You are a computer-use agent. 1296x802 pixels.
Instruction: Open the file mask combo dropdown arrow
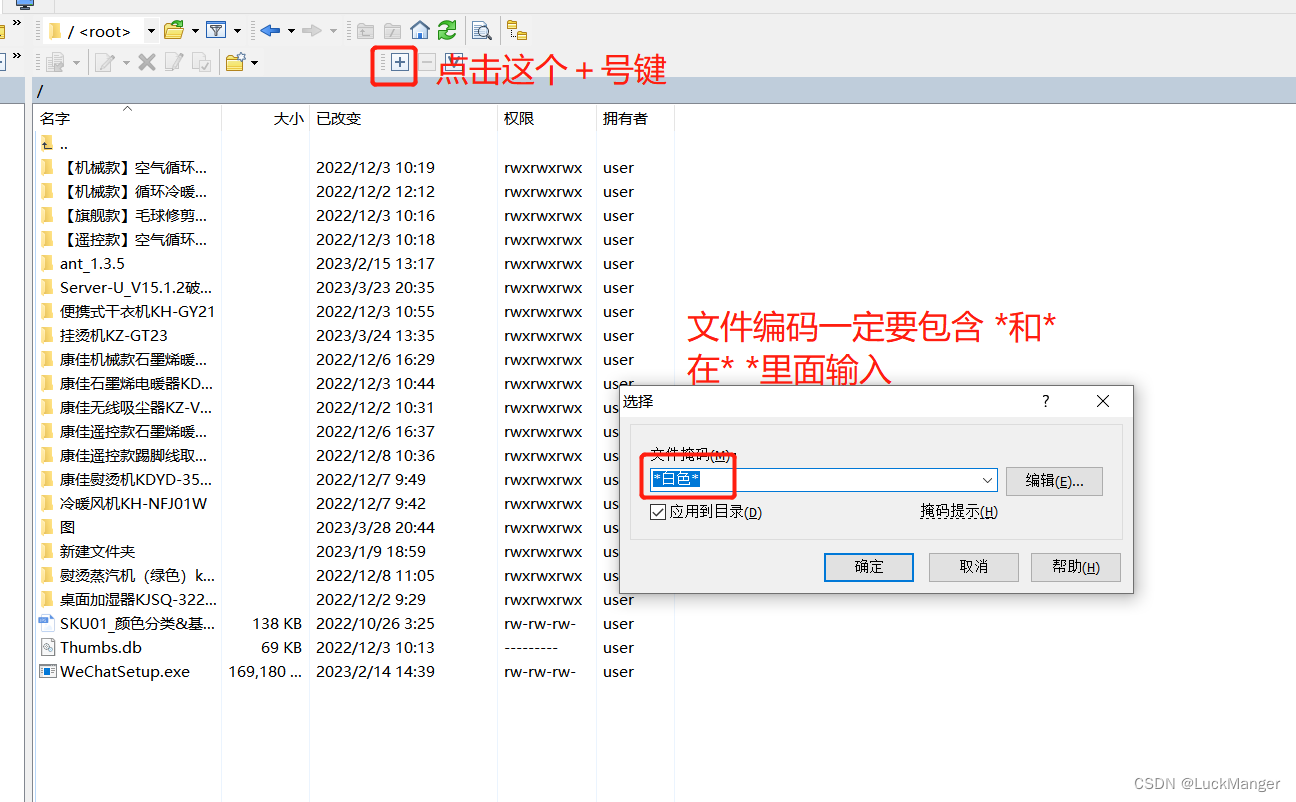coord(988,480)
